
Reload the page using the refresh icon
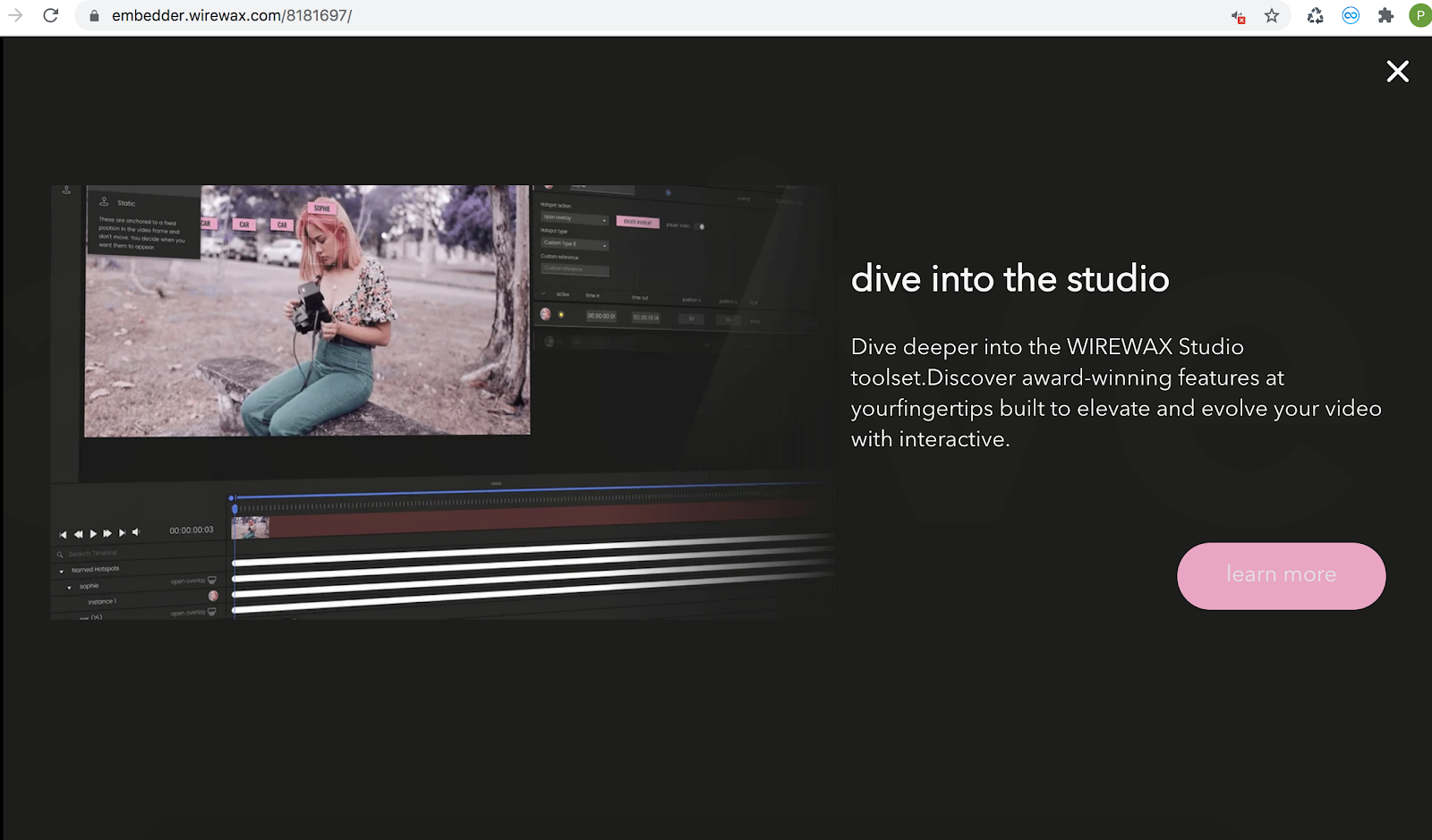pos(51,16)
